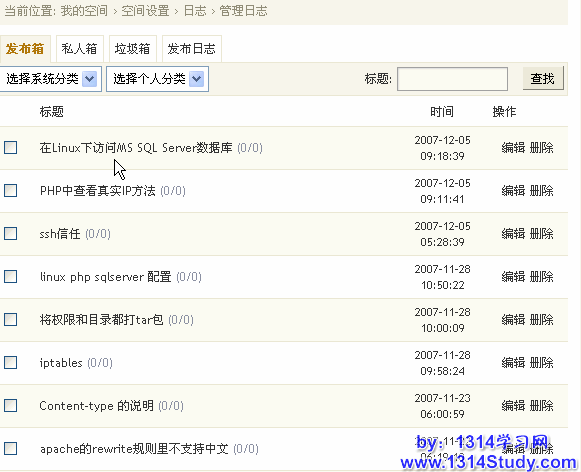
Task: Edit the iptables post
Action: (513, 363)
